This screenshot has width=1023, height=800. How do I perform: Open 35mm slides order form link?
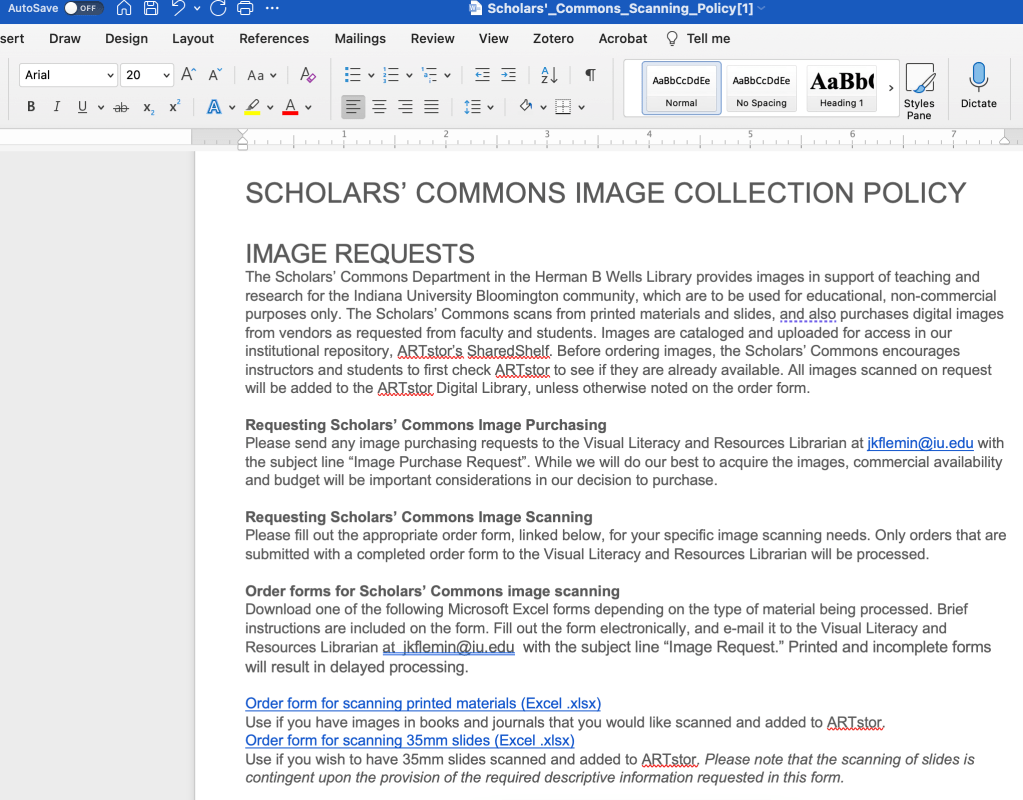[410, 740]
